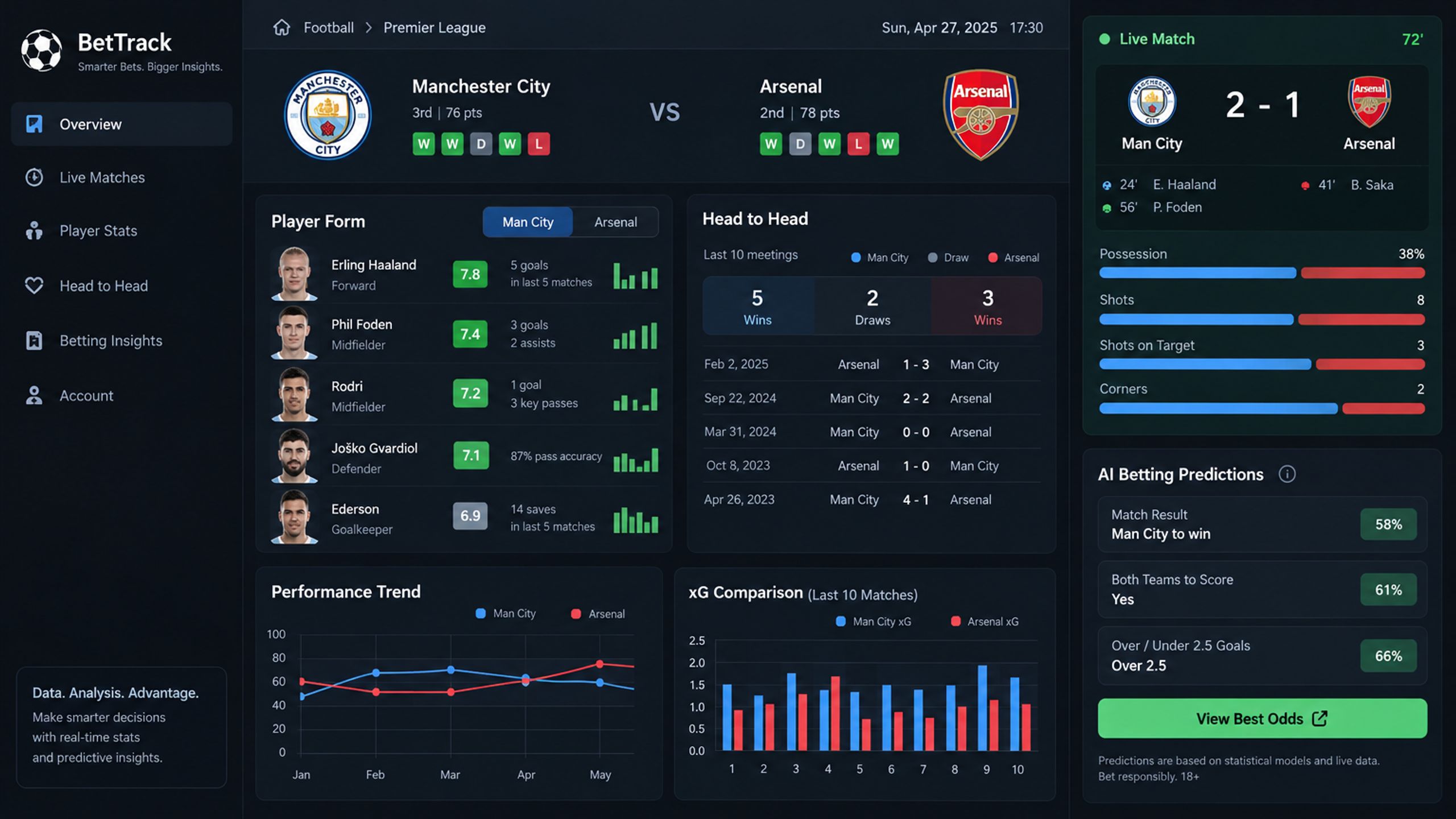
Task: Click the info icon beside AI Betting Predictions
Action: [x=1287, y=474]
